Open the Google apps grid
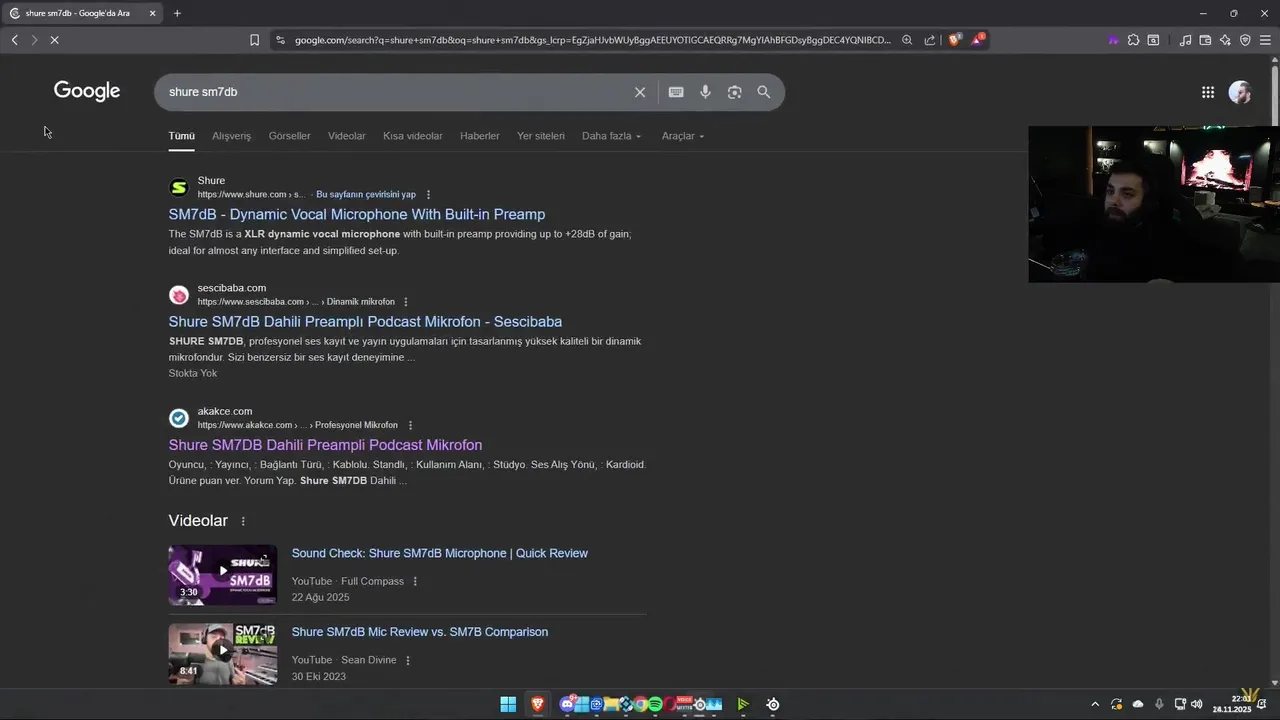1280x720 pixels. 1208,92
